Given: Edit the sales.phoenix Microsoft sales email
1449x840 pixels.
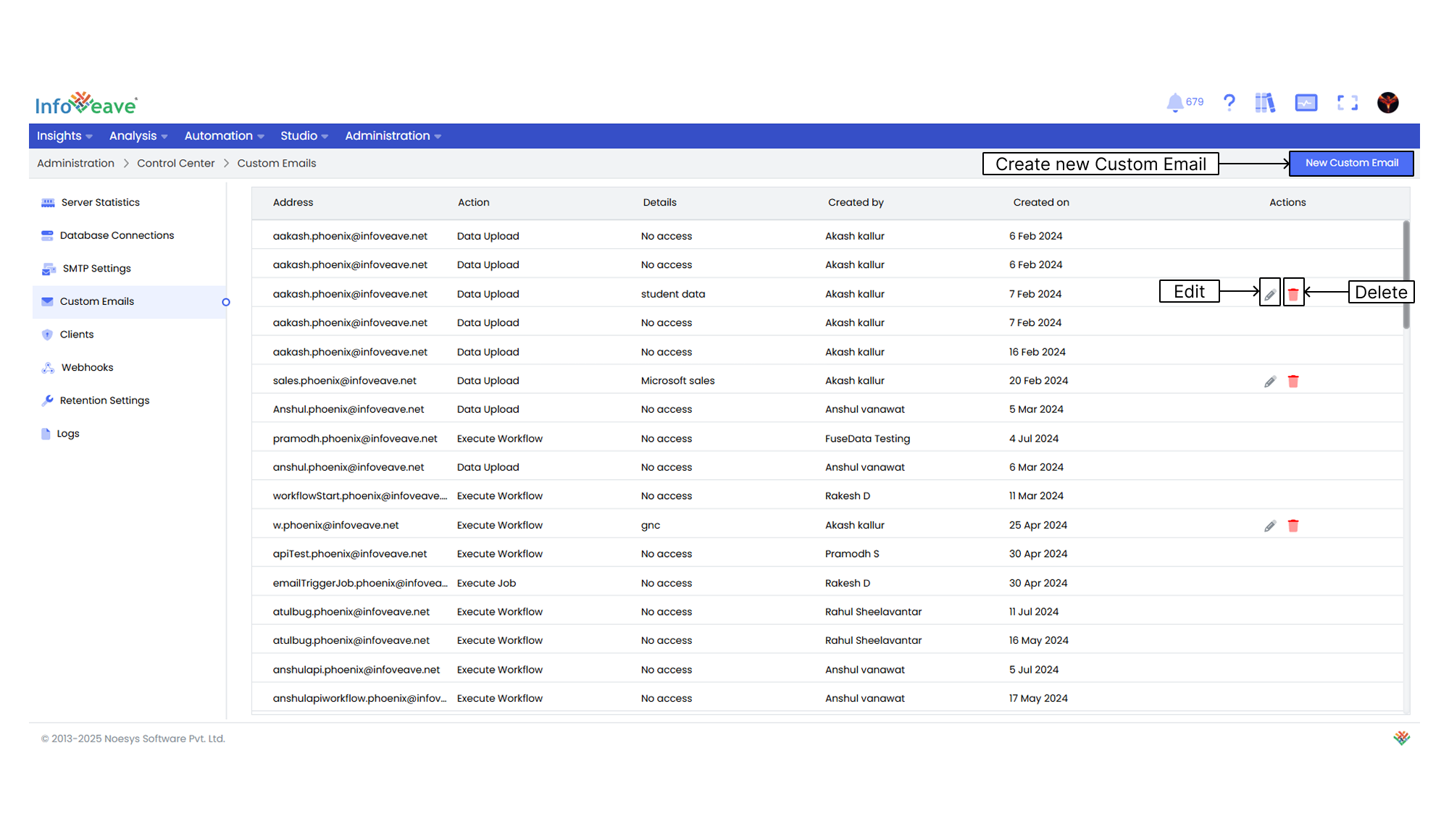Looking at the screenshot, I should pos(1270,382).
